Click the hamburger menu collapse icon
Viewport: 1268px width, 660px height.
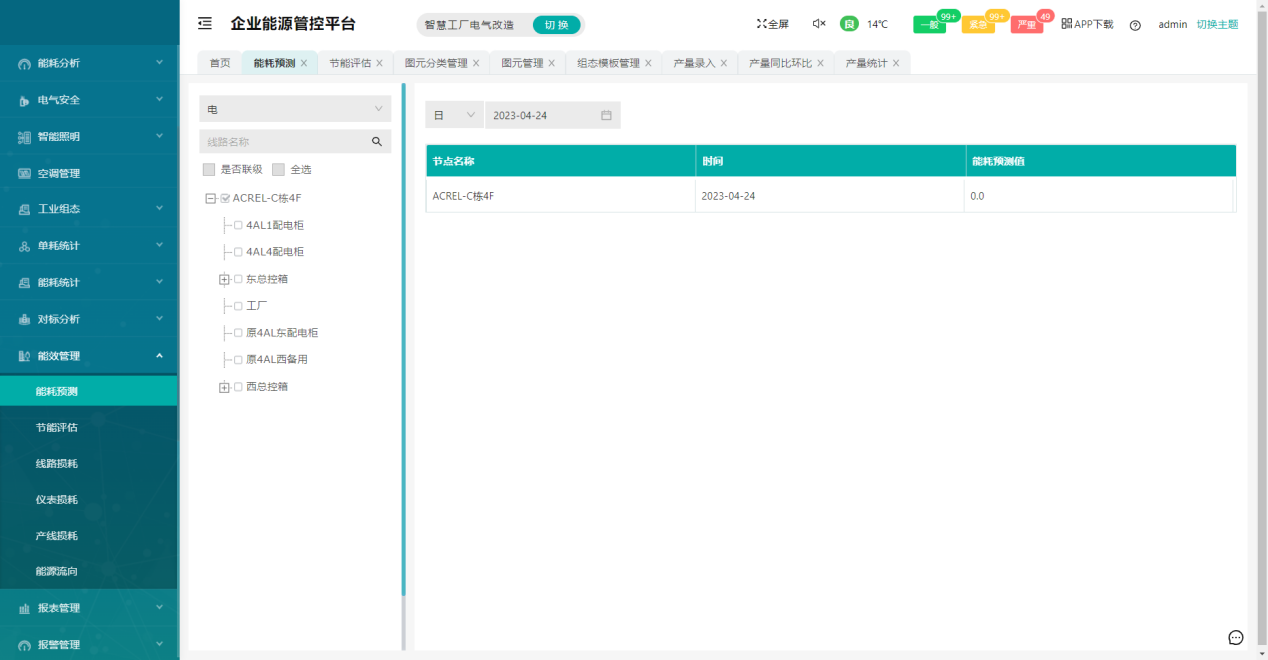point(205,24)
